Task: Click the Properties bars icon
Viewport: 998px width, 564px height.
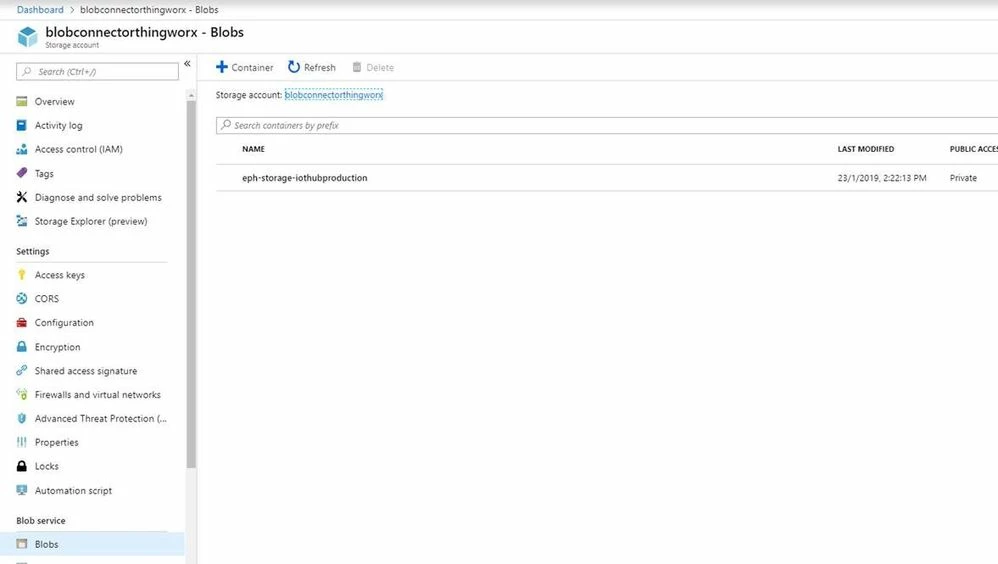Action: 22,442
